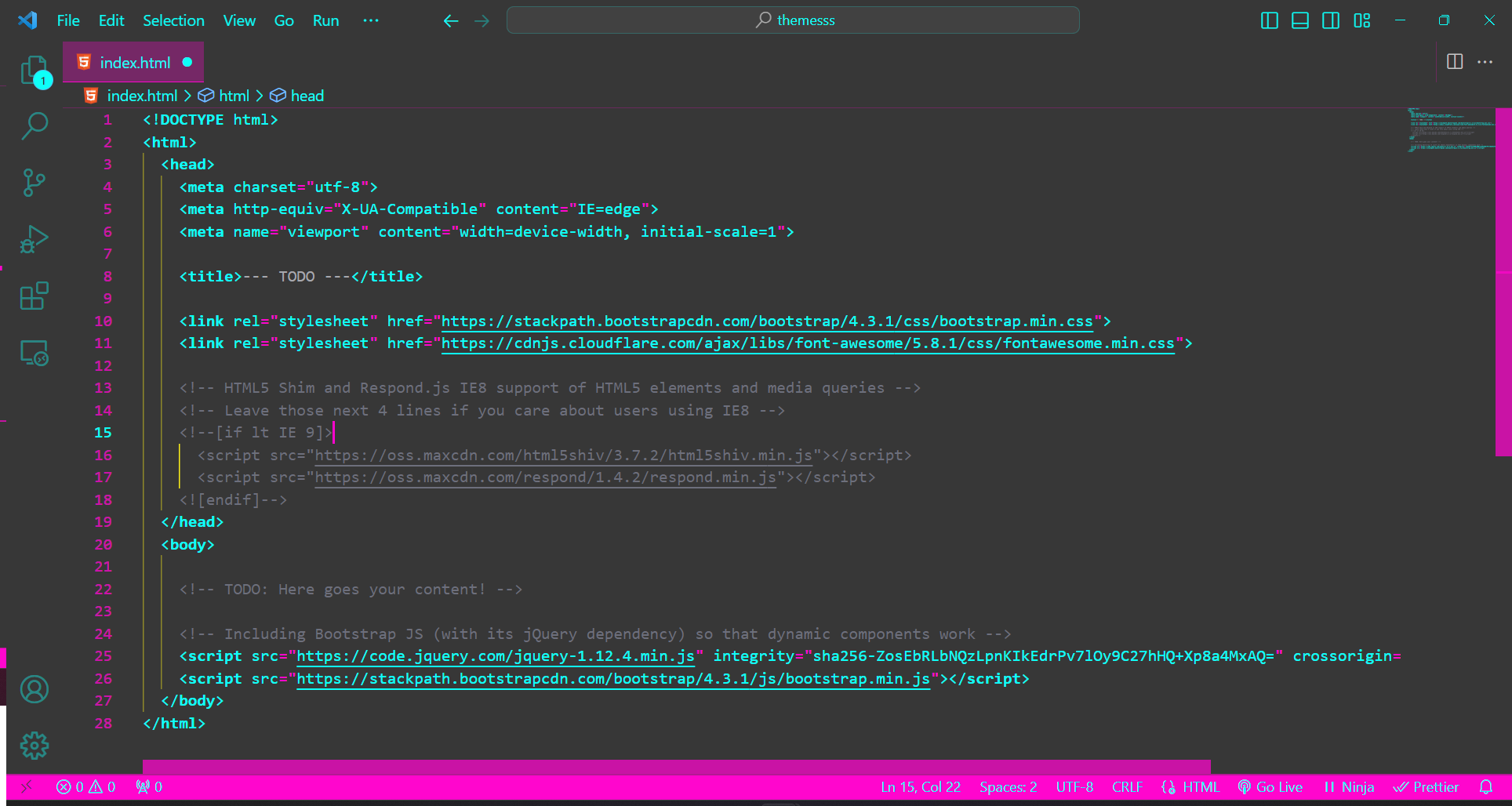Open the remote window indicator

27,786
